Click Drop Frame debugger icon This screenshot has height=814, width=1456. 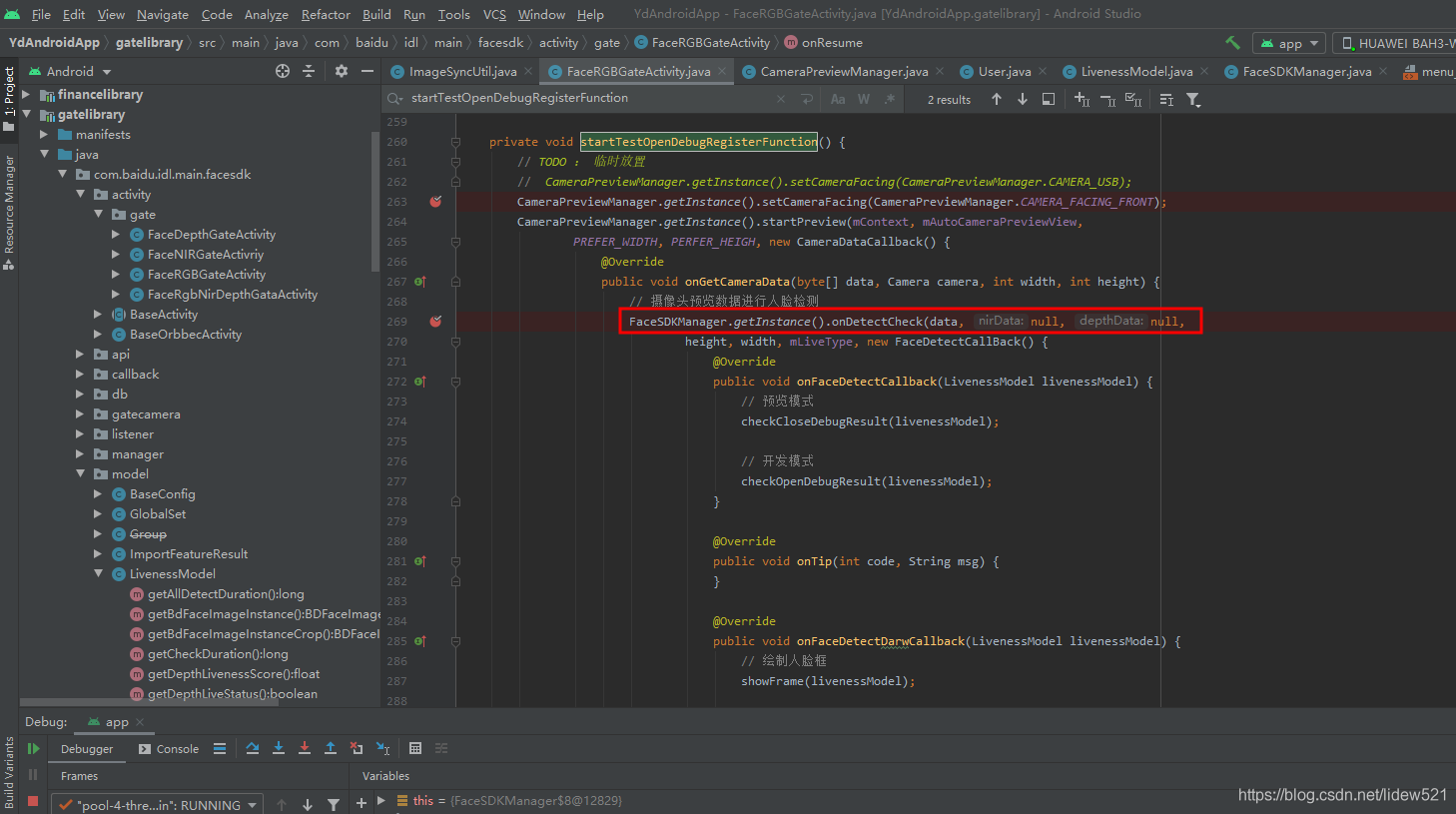click(357, 748)
